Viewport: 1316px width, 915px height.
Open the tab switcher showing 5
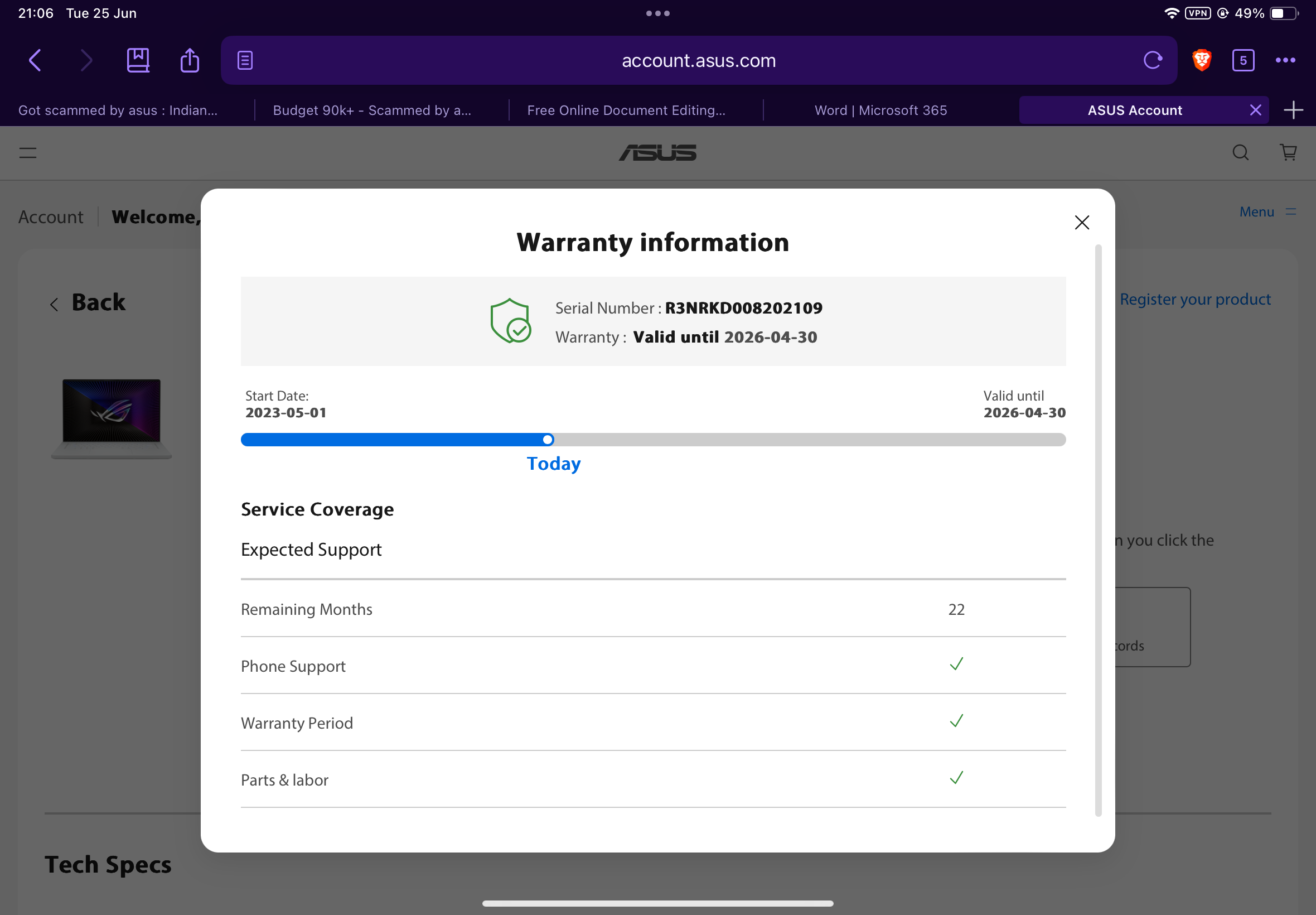[x=1244, y=60]
